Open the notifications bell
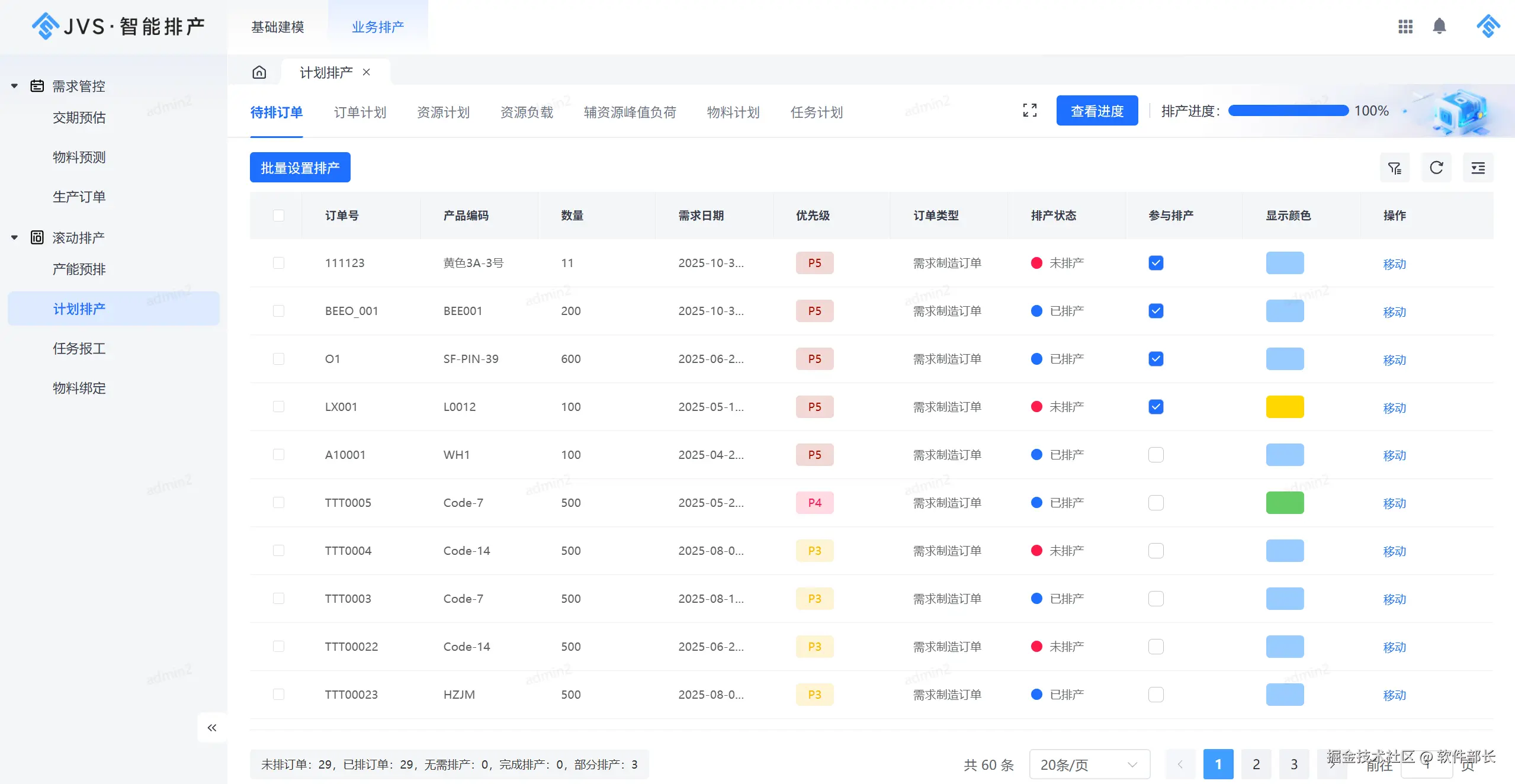The image size is (1515, 784). [1439, 27]
